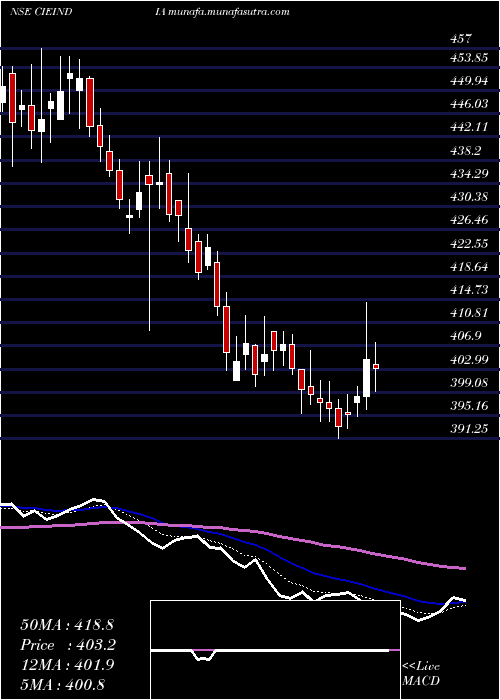Select the 410.81 price level label
This screenshot has height=700, width=500.
pyautogui.click(x=468, y=313)
